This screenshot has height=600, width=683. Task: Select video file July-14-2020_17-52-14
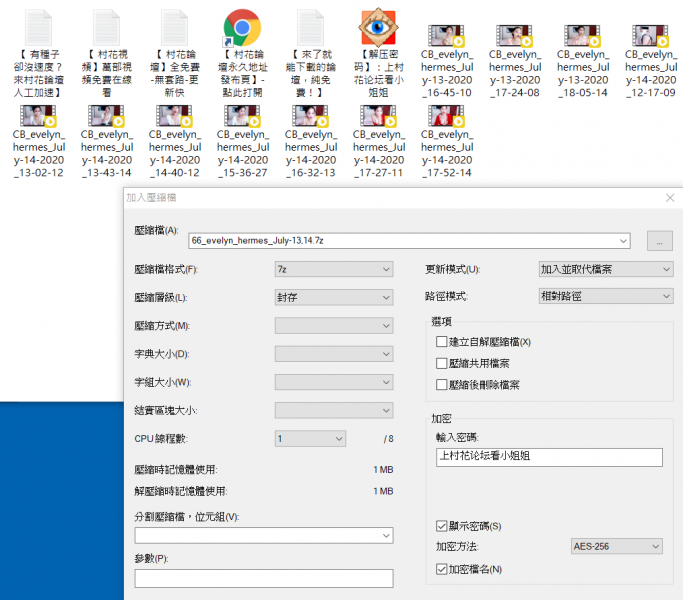[x=446, y=116]
